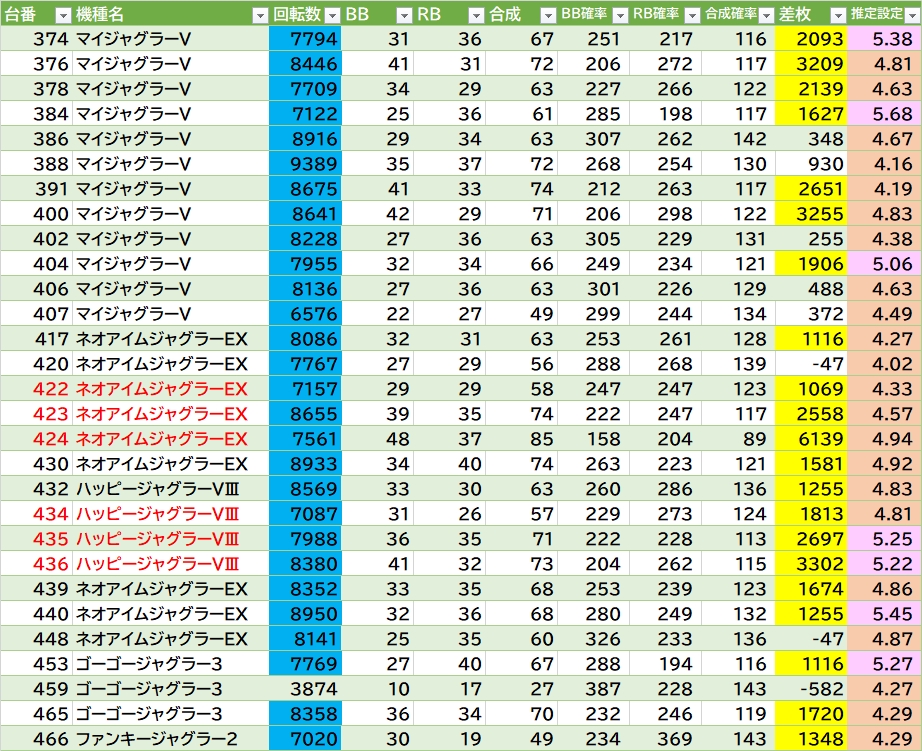
Task: Click the pink 5.68 推定設定 cell
Action: point(884,114)
